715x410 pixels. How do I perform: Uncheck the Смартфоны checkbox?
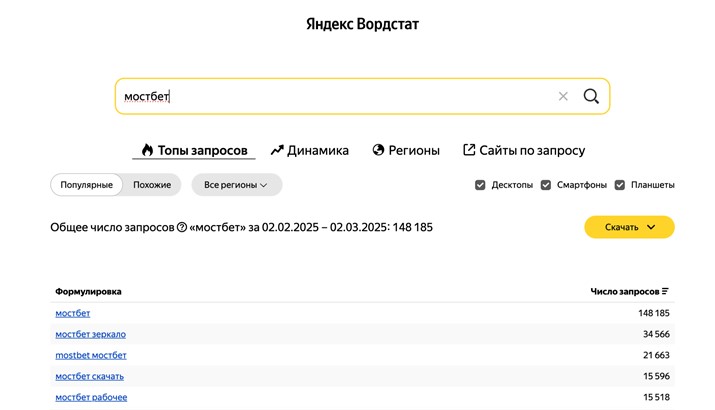click(x=545, y=185)
